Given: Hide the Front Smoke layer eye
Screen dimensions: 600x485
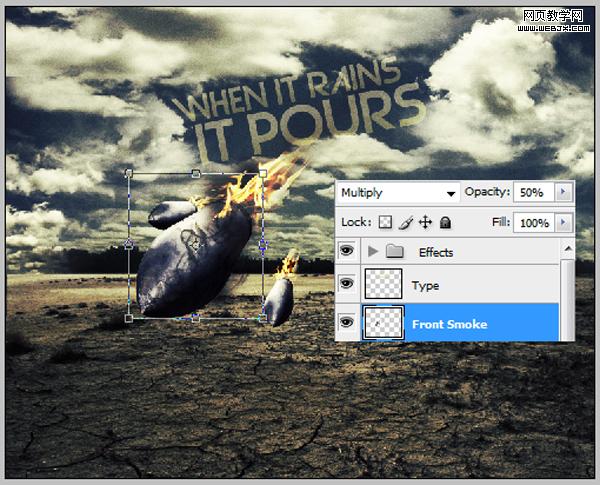Looking at the screenshot, I should [x=347, y=322].
